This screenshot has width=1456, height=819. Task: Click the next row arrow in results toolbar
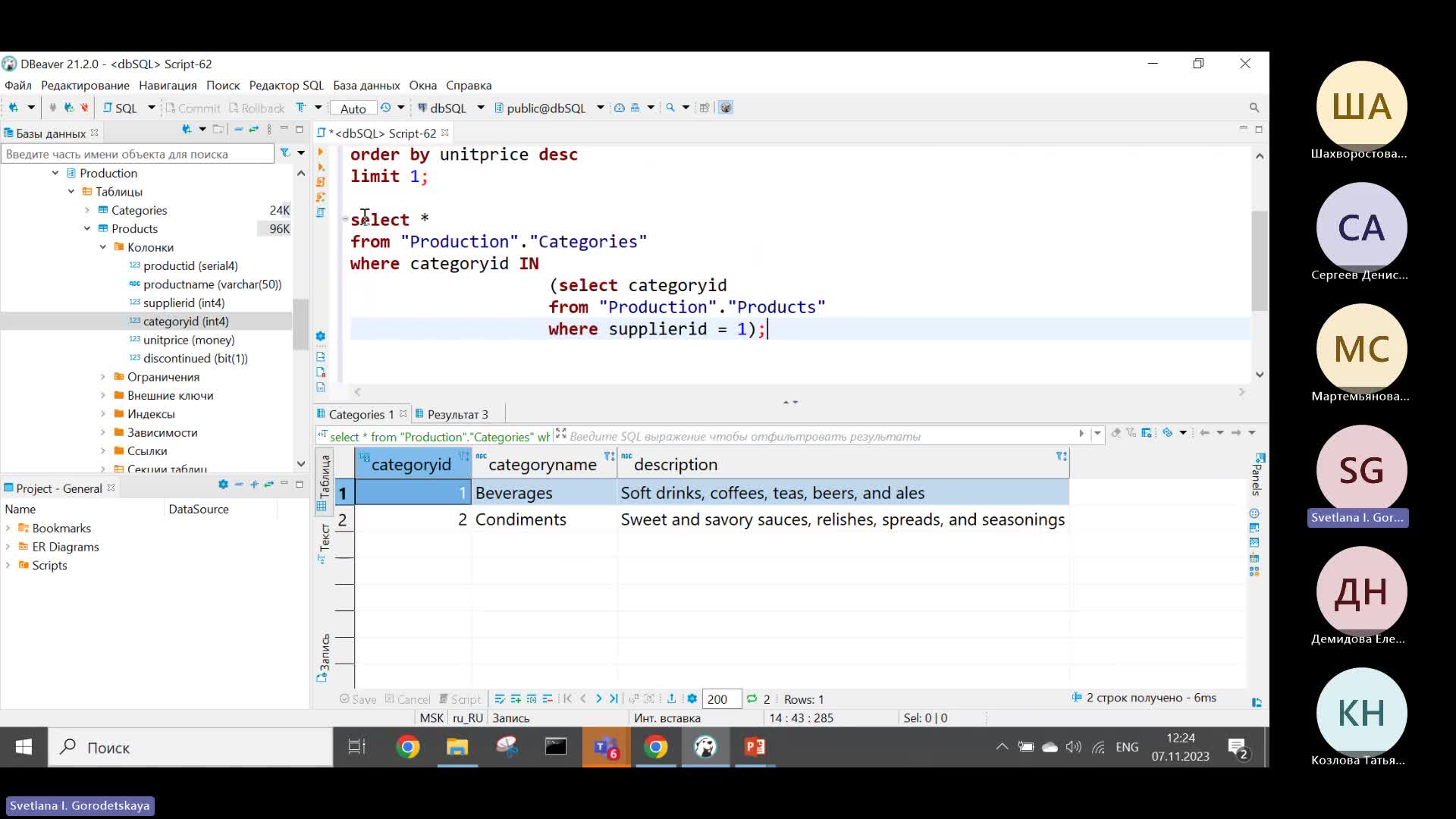pyautogui.click(x=598, y=698)
